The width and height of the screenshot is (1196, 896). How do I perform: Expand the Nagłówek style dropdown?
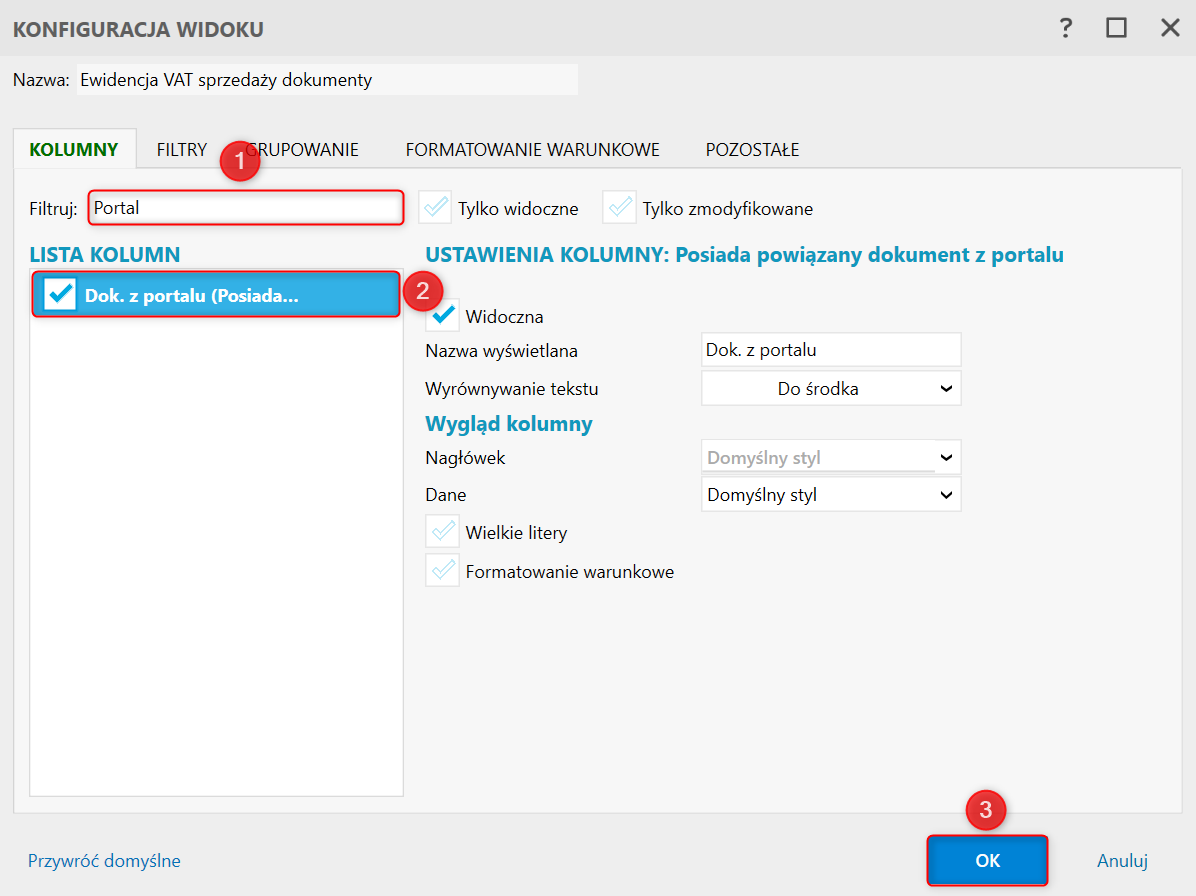click(x=831, y=458)
